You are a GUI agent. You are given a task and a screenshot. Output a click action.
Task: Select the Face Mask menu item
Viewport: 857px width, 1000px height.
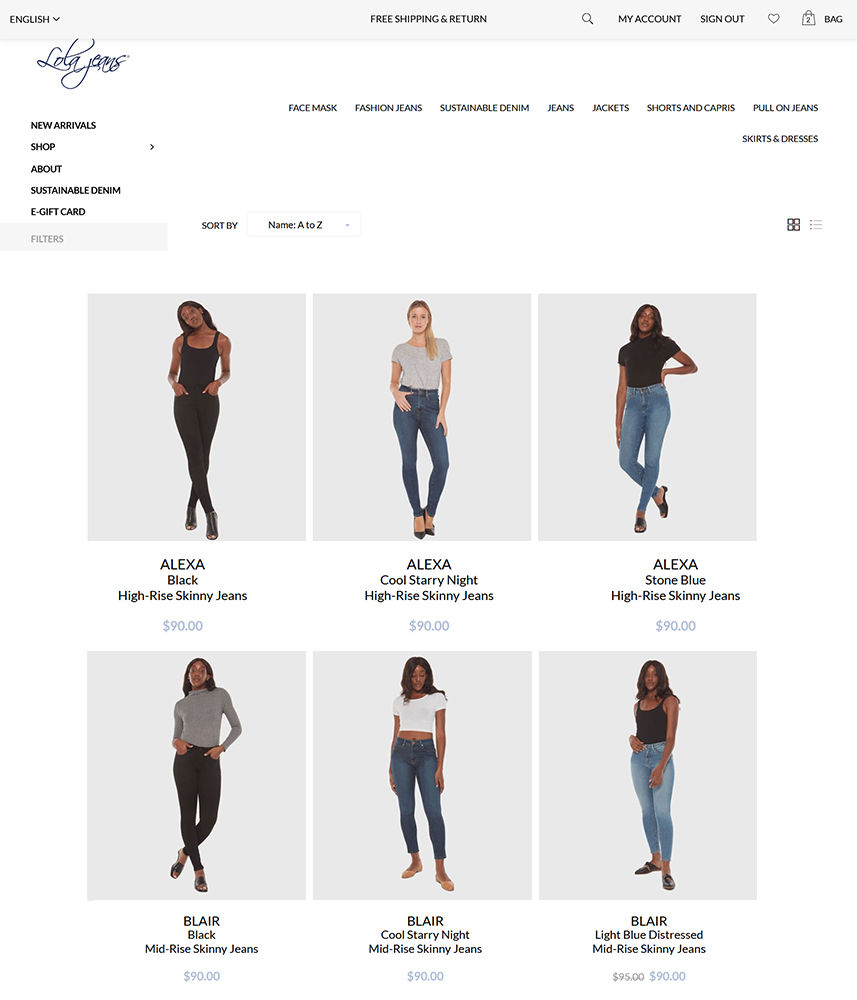click(x=312, y=108)
